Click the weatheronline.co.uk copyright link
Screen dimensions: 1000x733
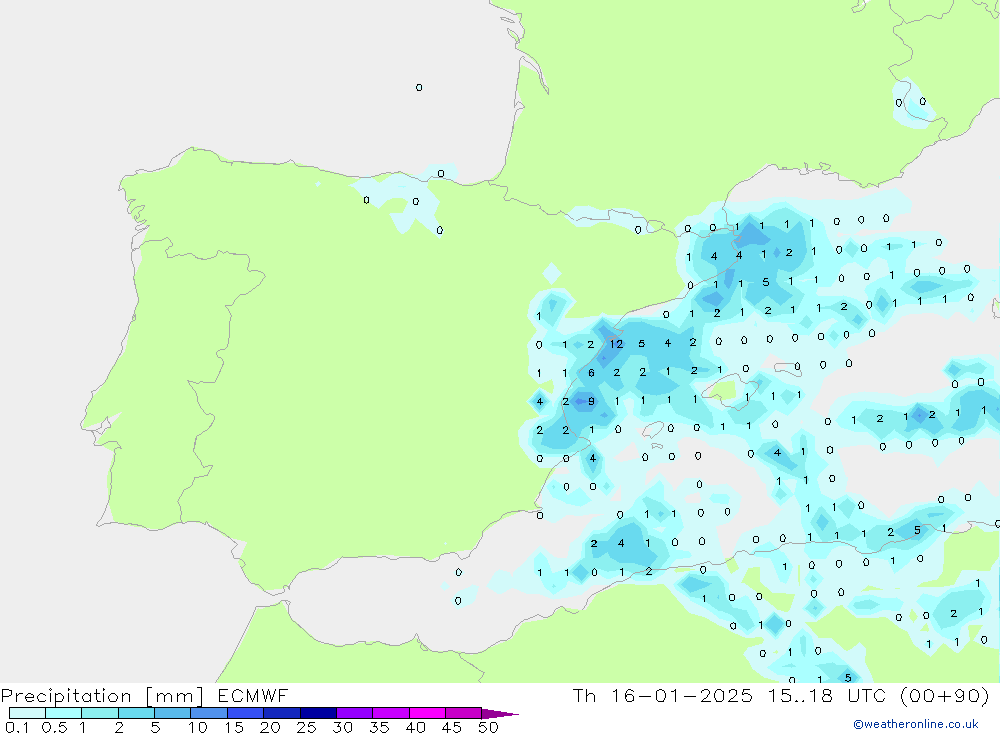pyautogui.click(x=915, y=724)
